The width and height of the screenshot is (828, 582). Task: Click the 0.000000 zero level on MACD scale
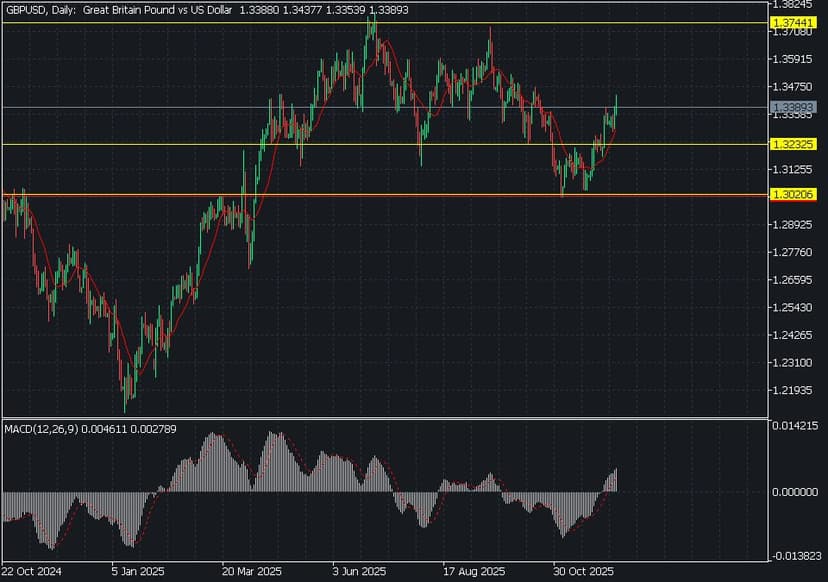click(797, 491)
